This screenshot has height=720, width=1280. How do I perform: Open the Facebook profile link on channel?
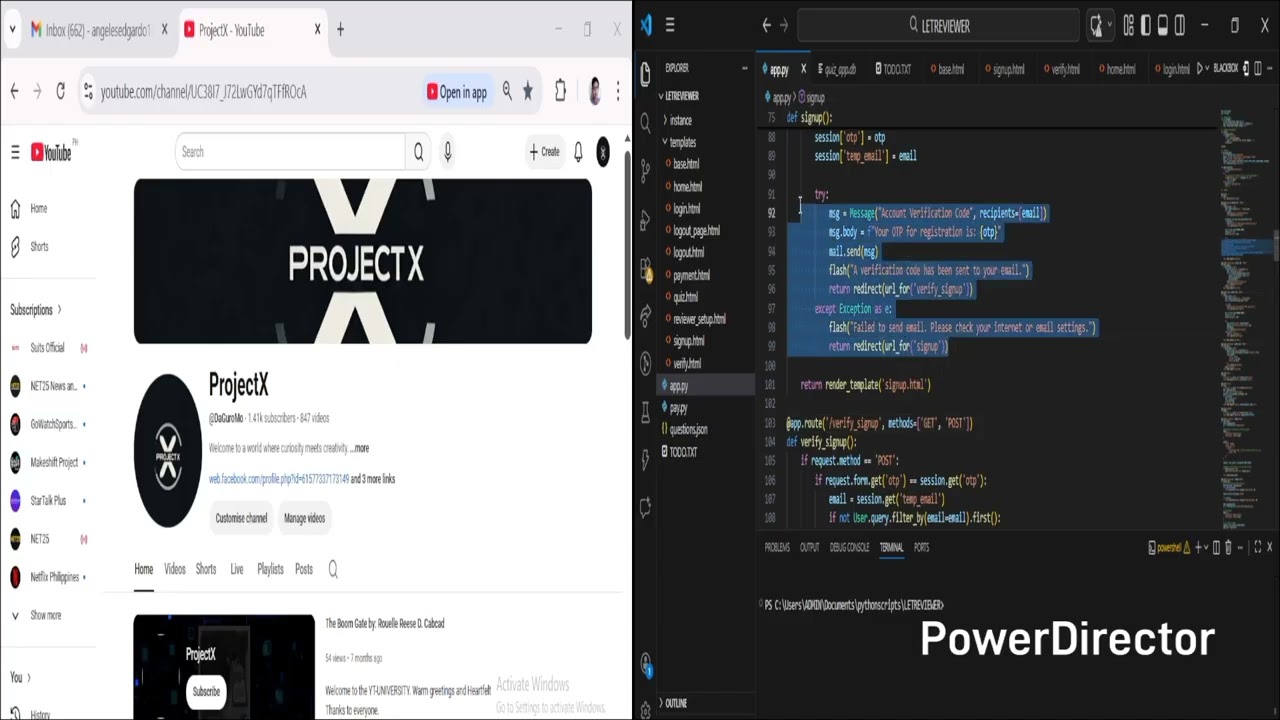(x=279, y=479)
